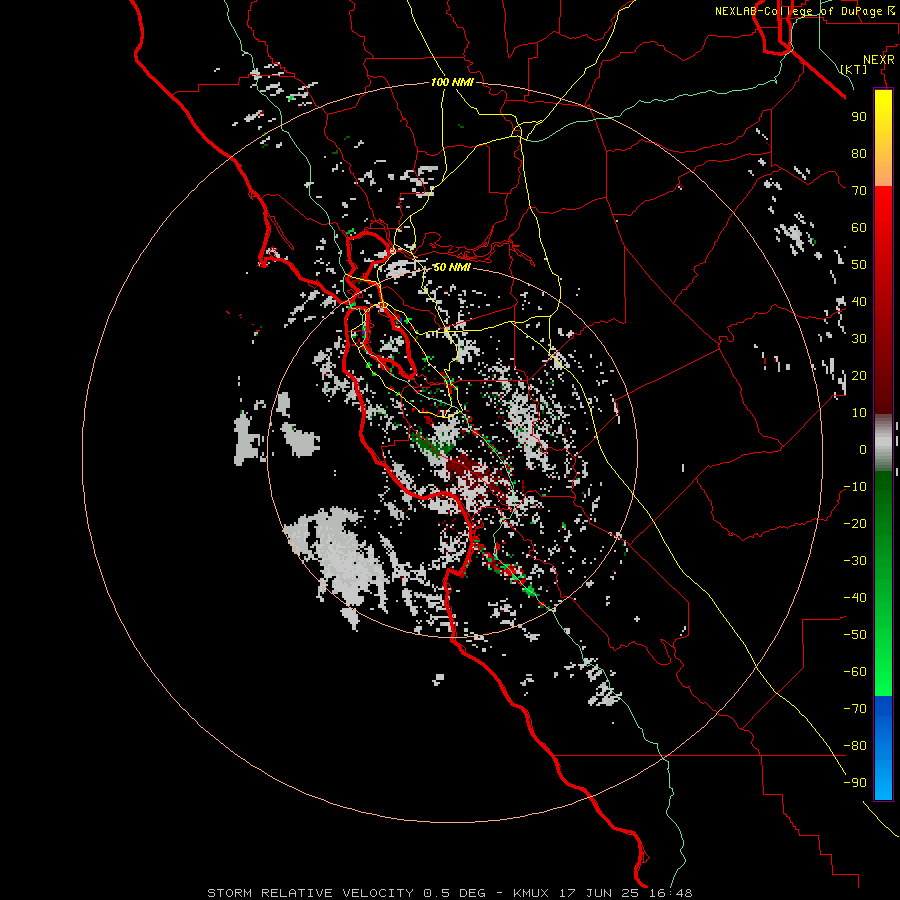This screenshot has height=900, width=900.
Task: Select the 70 value on the velocity scale
Action: (859, 191)
